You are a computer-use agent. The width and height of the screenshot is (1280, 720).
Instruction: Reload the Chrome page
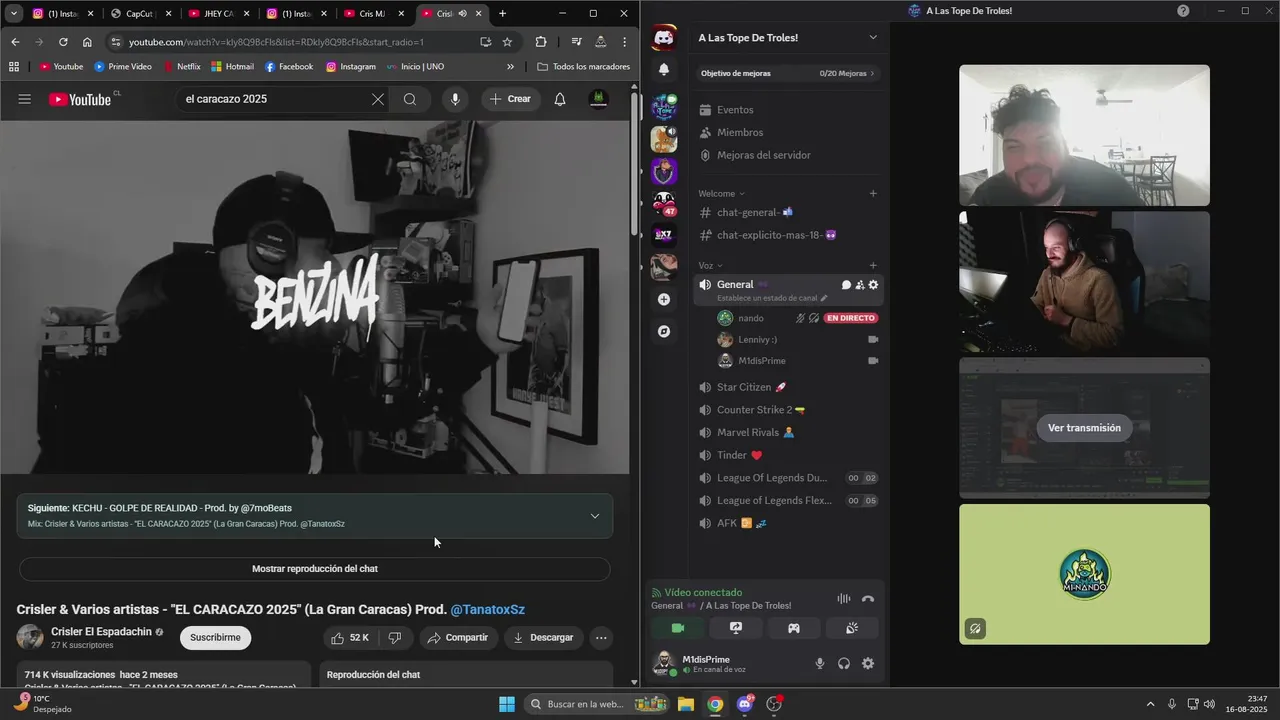pos(63,42)
